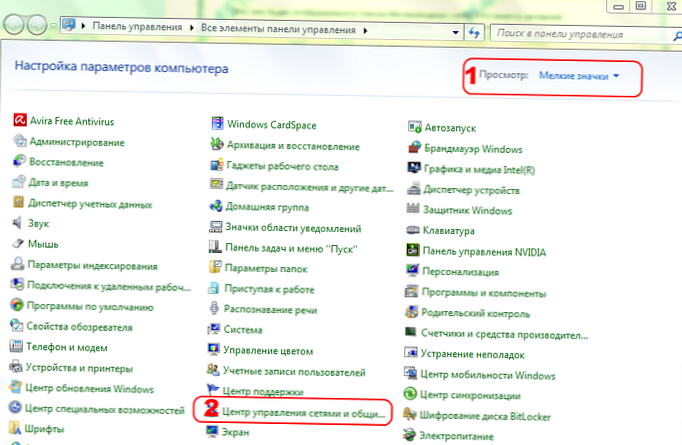Open Датчик расположения и другие датчики link
The width and height of the screenshot is (682, 445).
click(x=309, y=187)
